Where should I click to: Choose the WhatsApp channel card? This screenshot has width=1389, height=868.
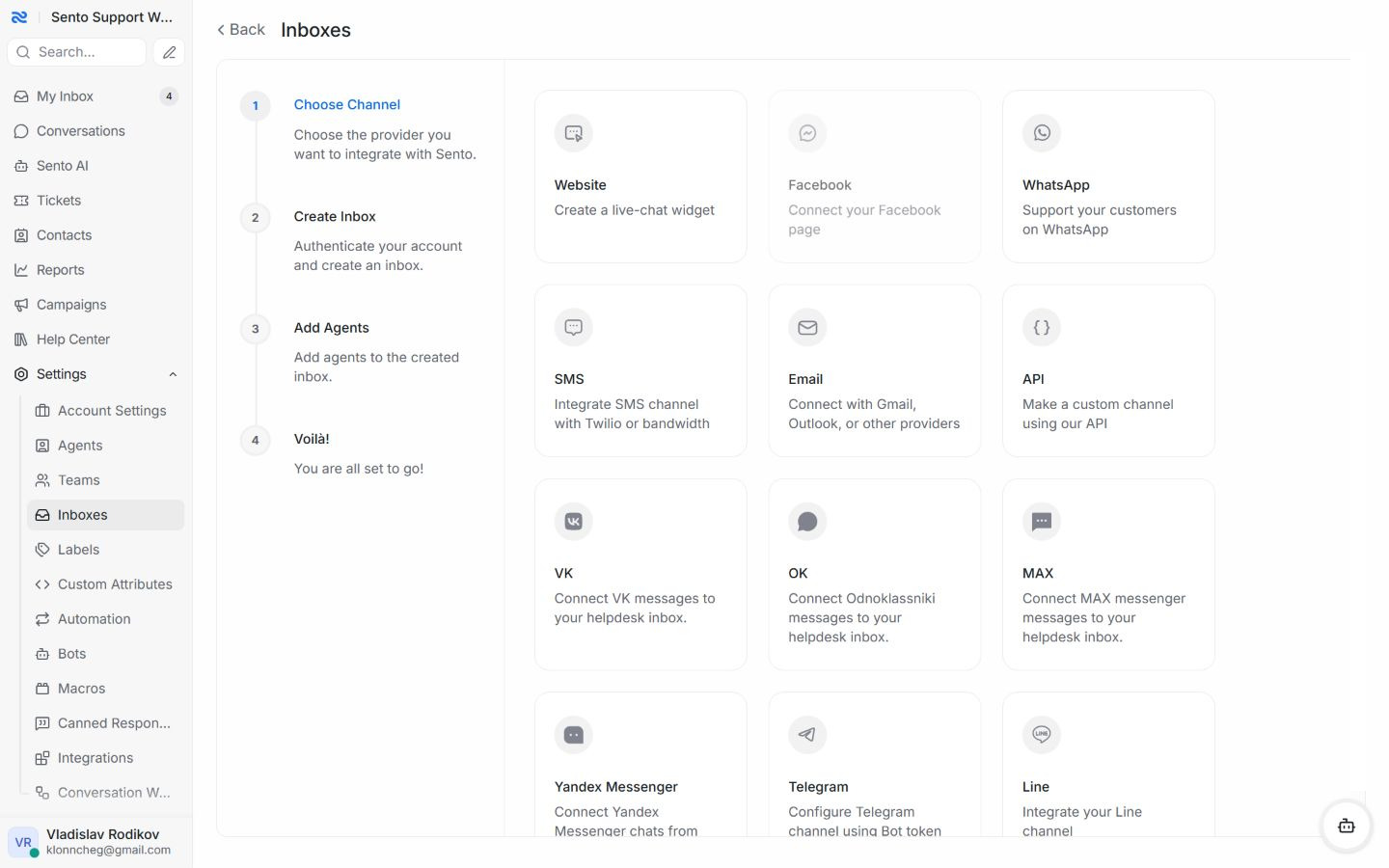[1108, 176]
